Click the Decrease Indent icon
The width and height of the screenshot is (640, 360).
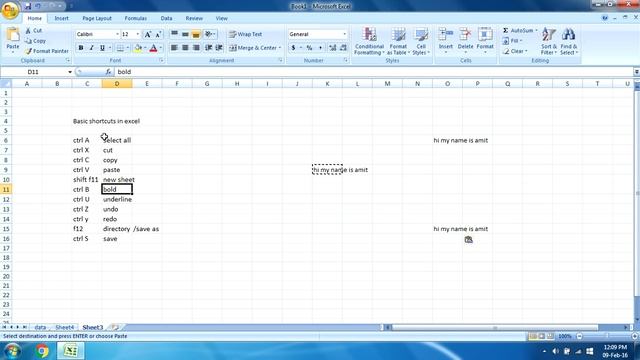pos(209,48)
